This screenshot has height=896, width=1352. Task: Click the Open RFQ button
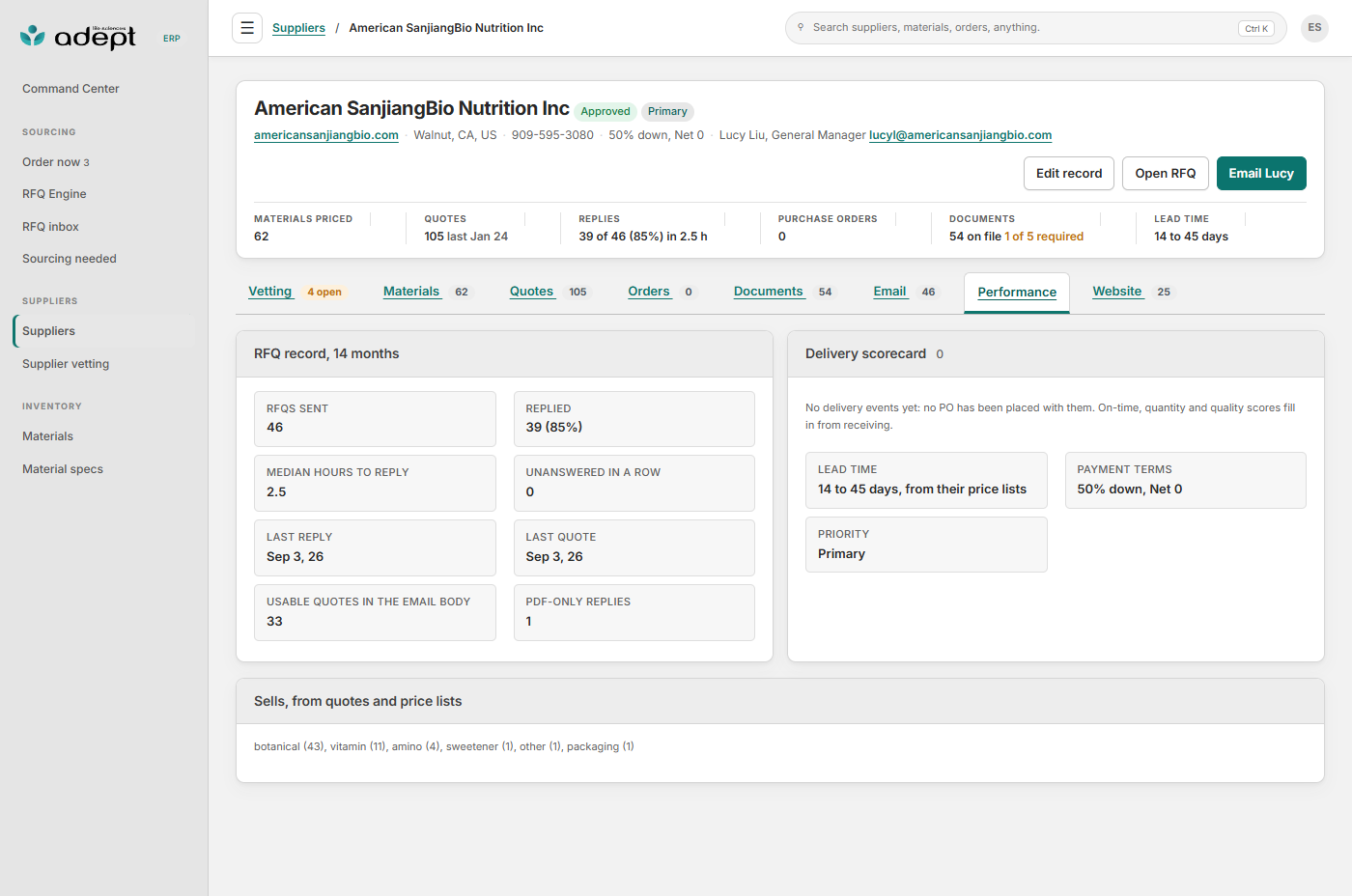point(1166,174)
